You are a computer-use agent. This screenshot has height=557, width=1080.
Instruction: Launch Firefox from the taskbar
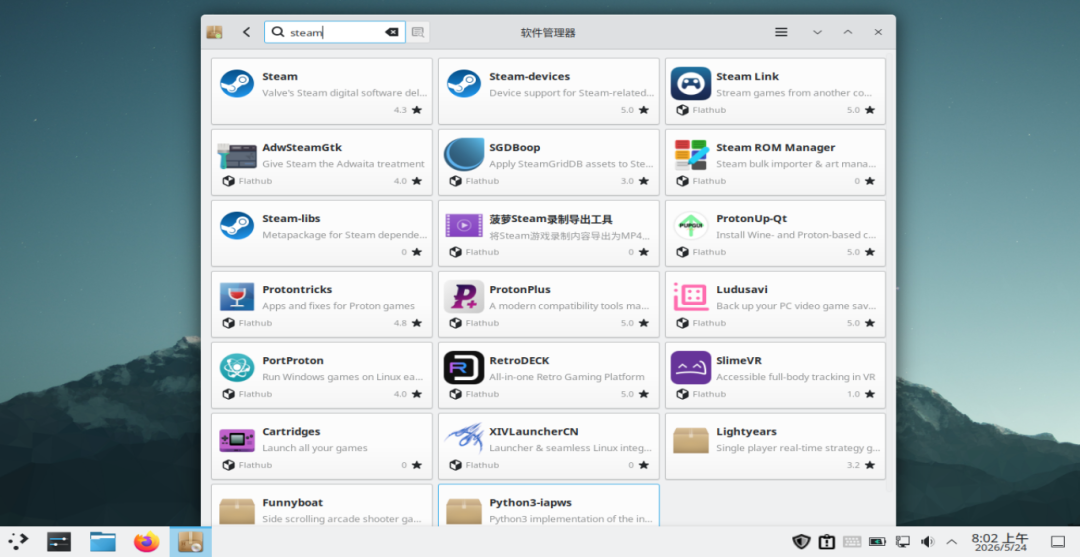[146, 542]
